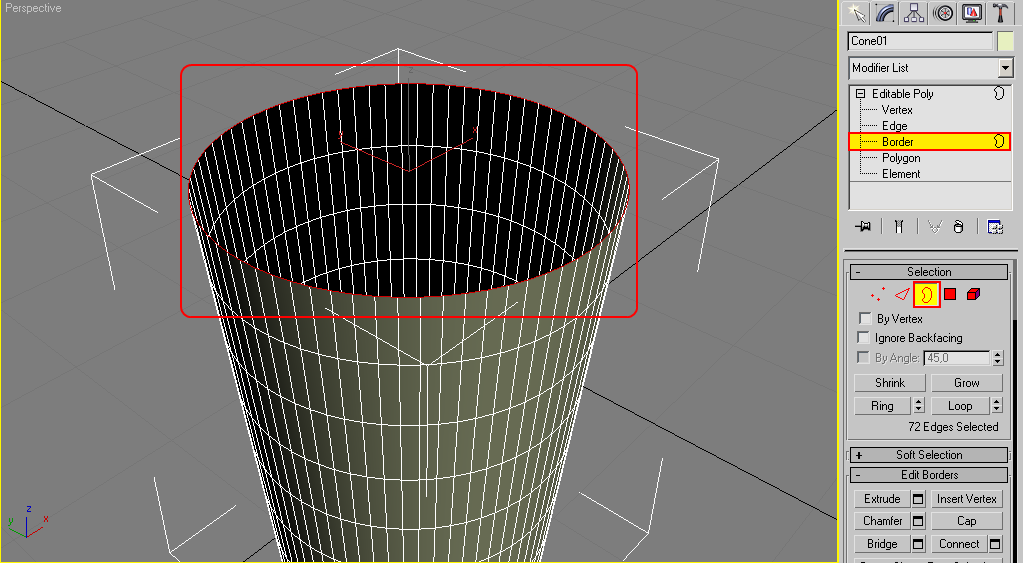Click the 72 Edges Selected status text
Screen dimensions: 1023x563
pyautogui.click(x=953, y=427)
